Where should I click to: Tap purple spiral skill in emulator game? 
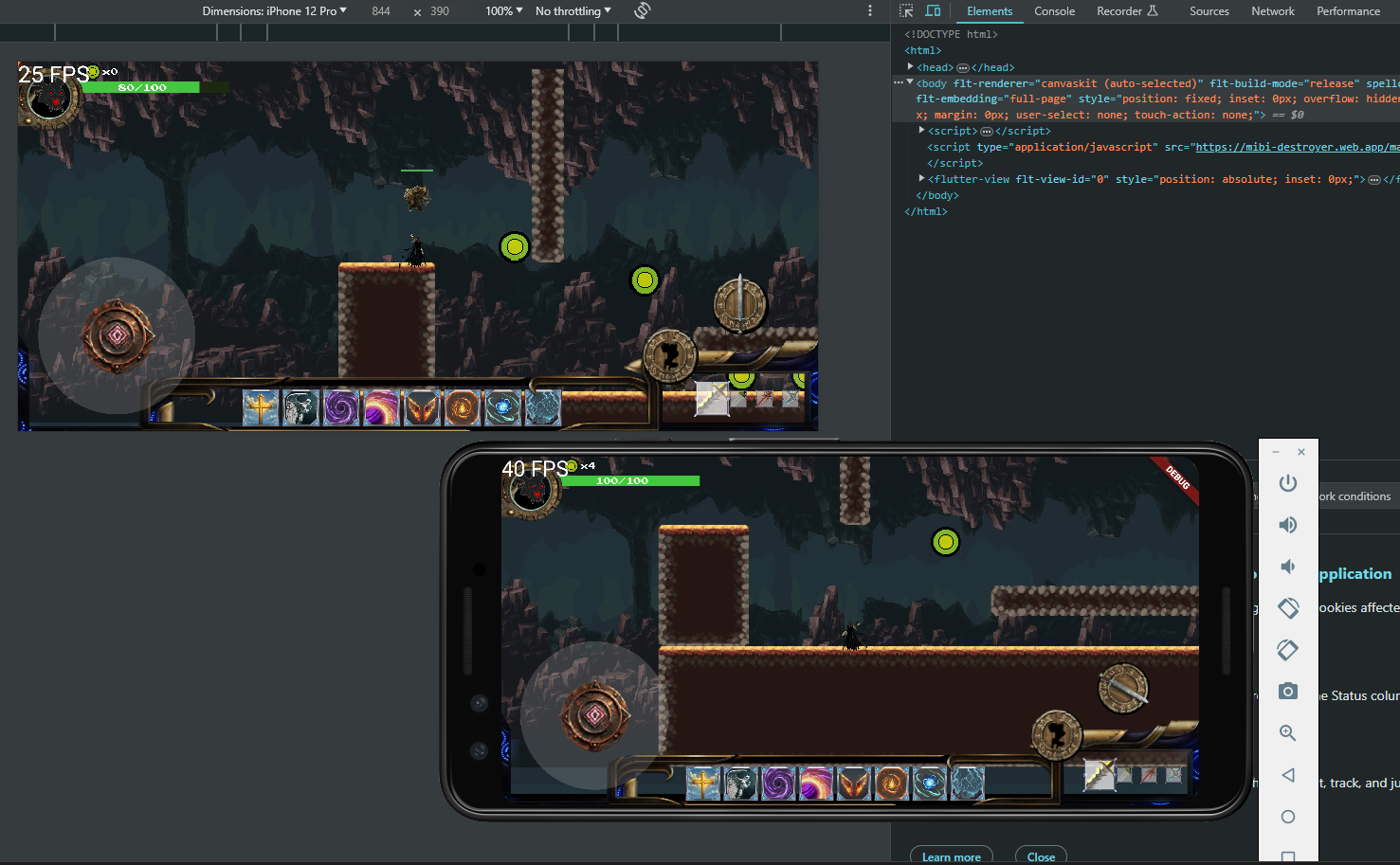coord(778,784)
